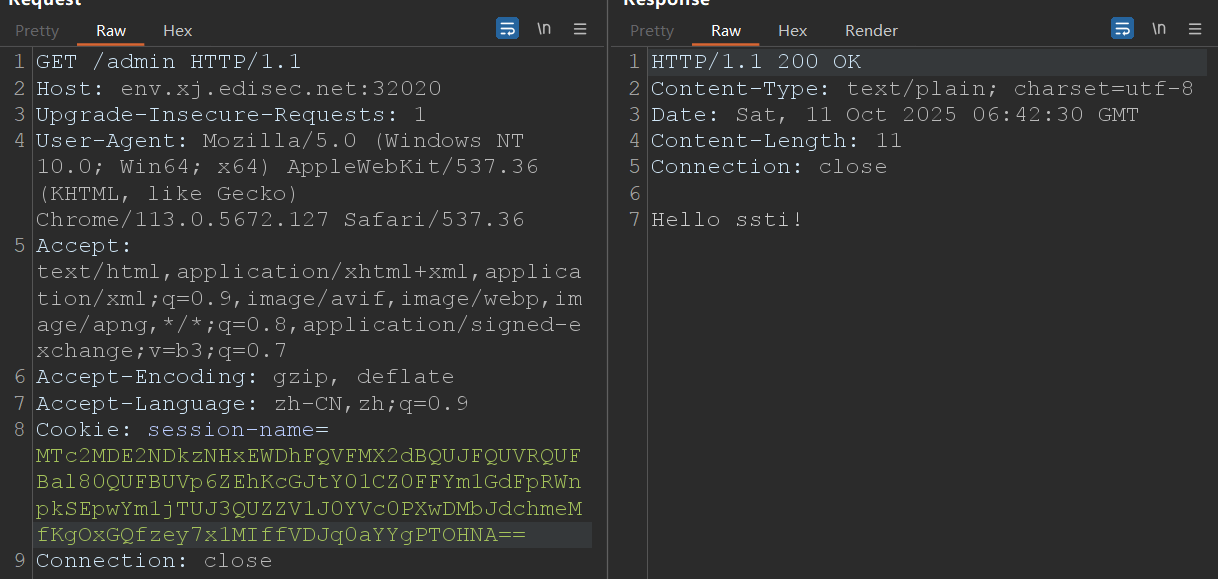Toggle word wrap icon in Response panel
This screenshot has width=1218, height=579.
tap(1123, 29)
